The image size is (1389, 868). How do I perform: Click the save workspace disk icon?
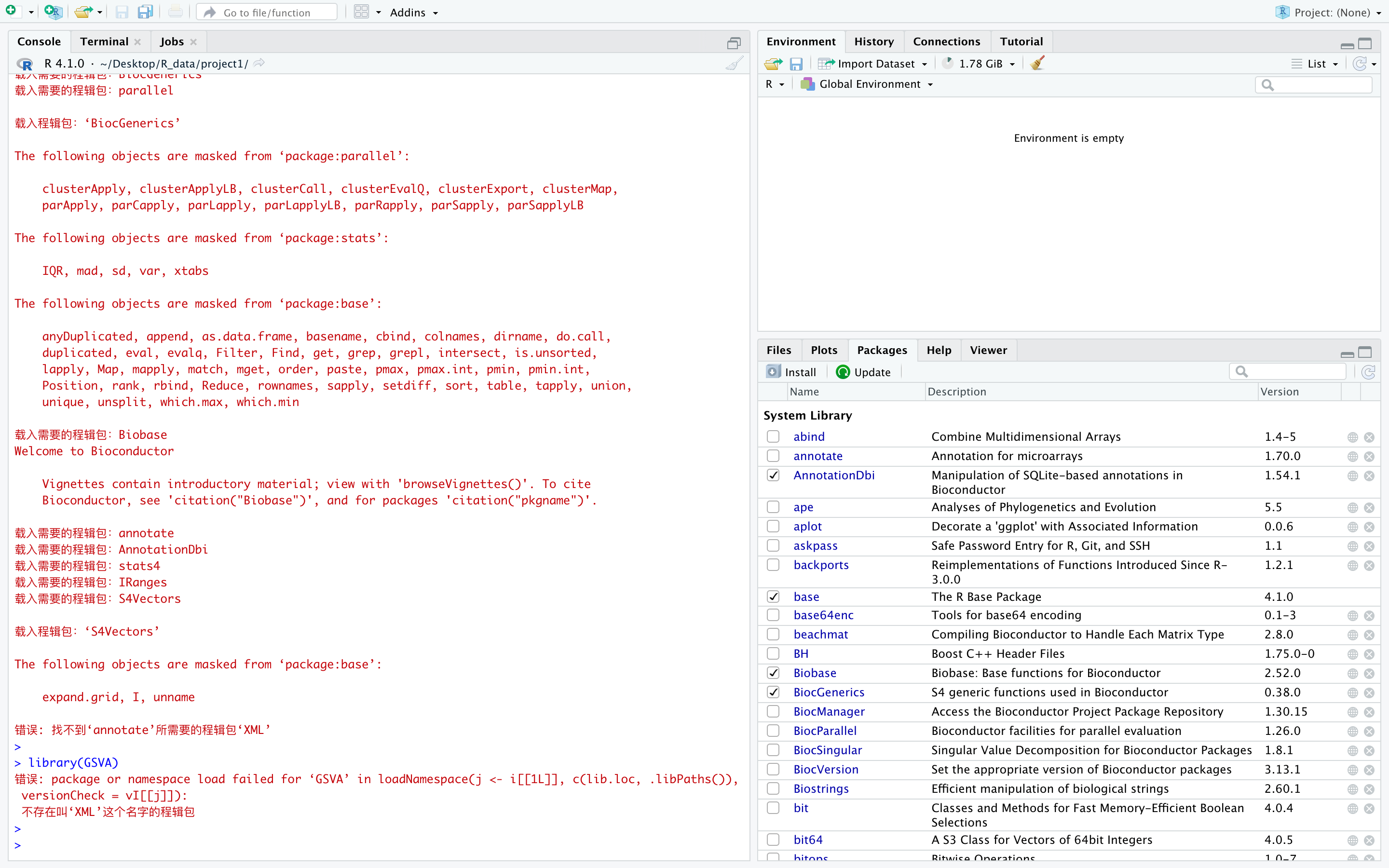[795, 64]
